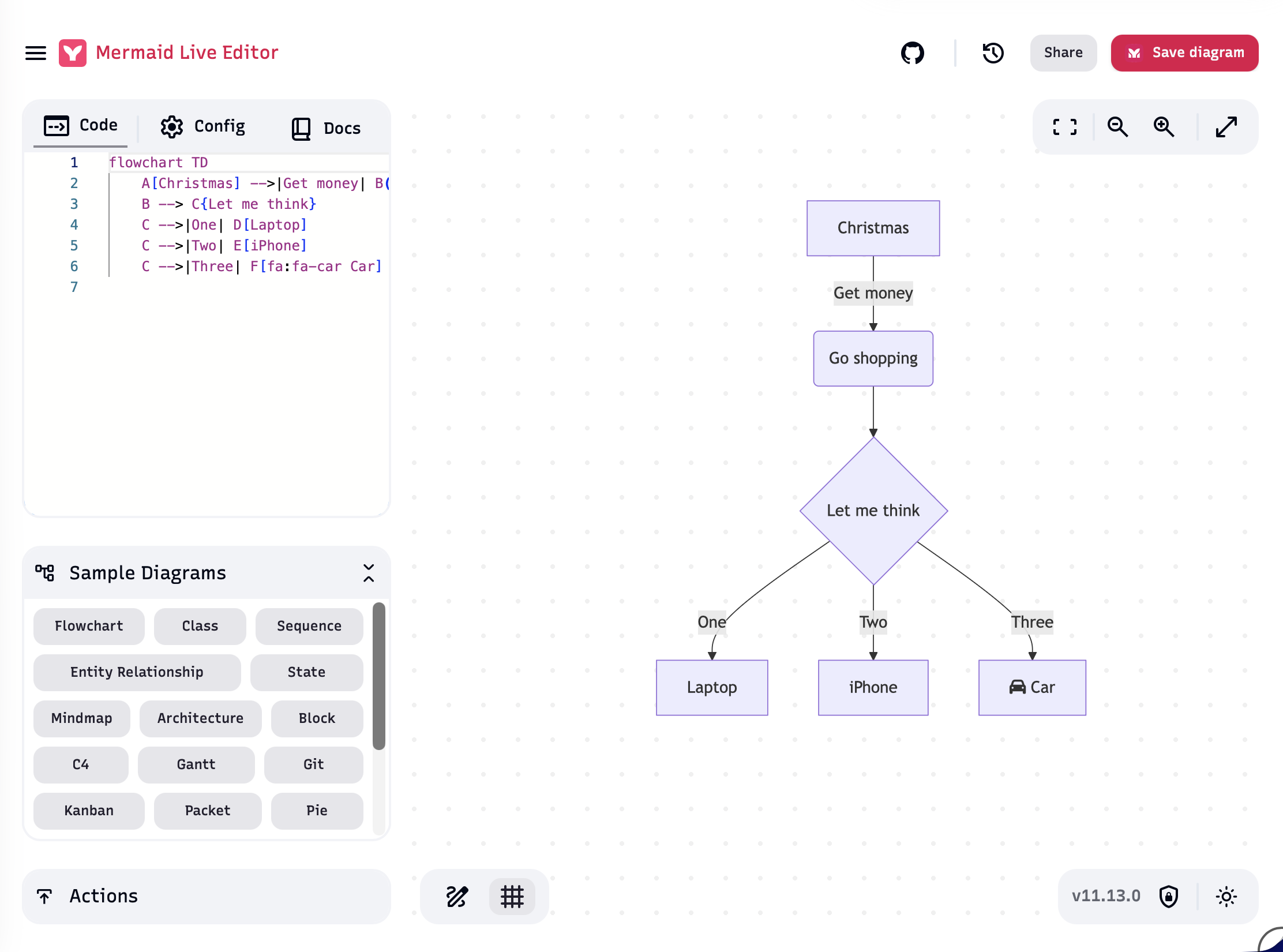Toggle the background grid icon
The image size is (1283, 952).
click(512, 896)
